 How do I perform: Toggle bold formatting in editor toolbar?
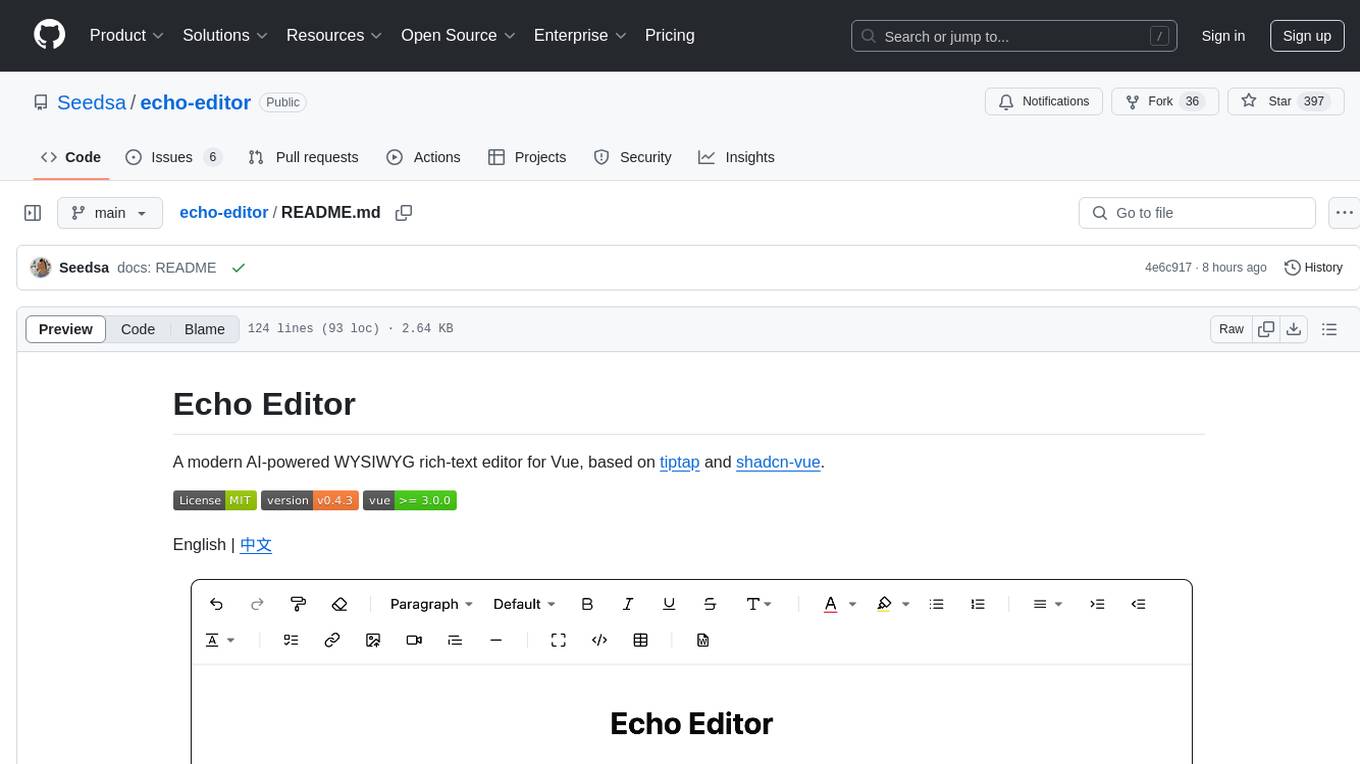[587, 604]
